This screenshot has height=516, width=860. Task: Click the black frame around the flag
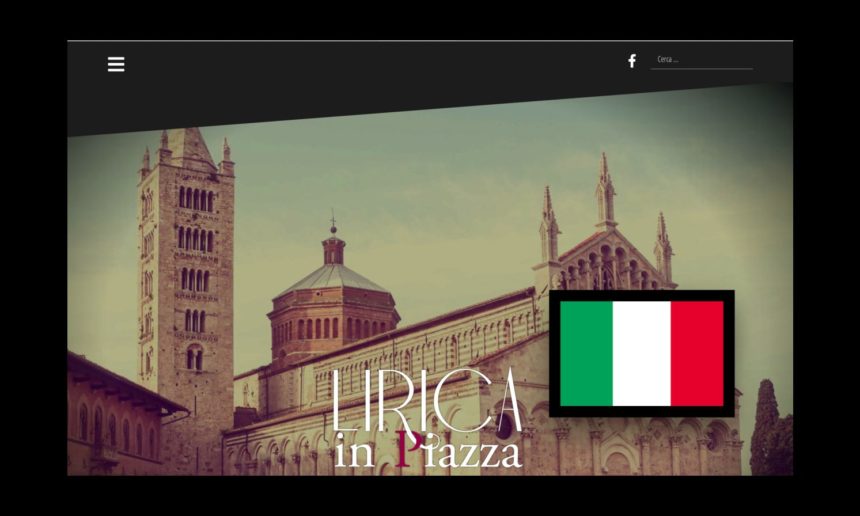641,295
